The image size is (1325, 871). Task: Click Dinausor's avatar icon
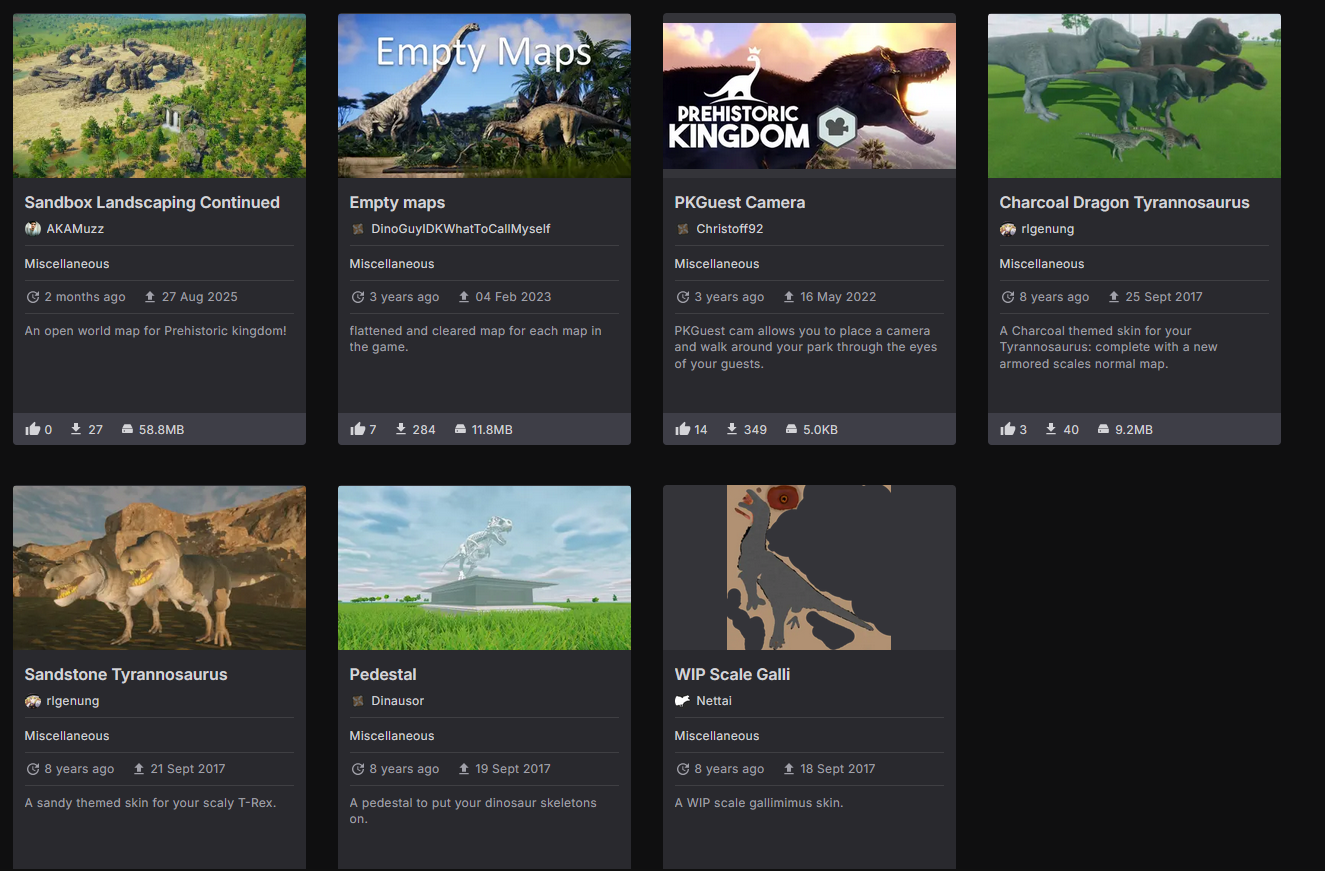358,701
